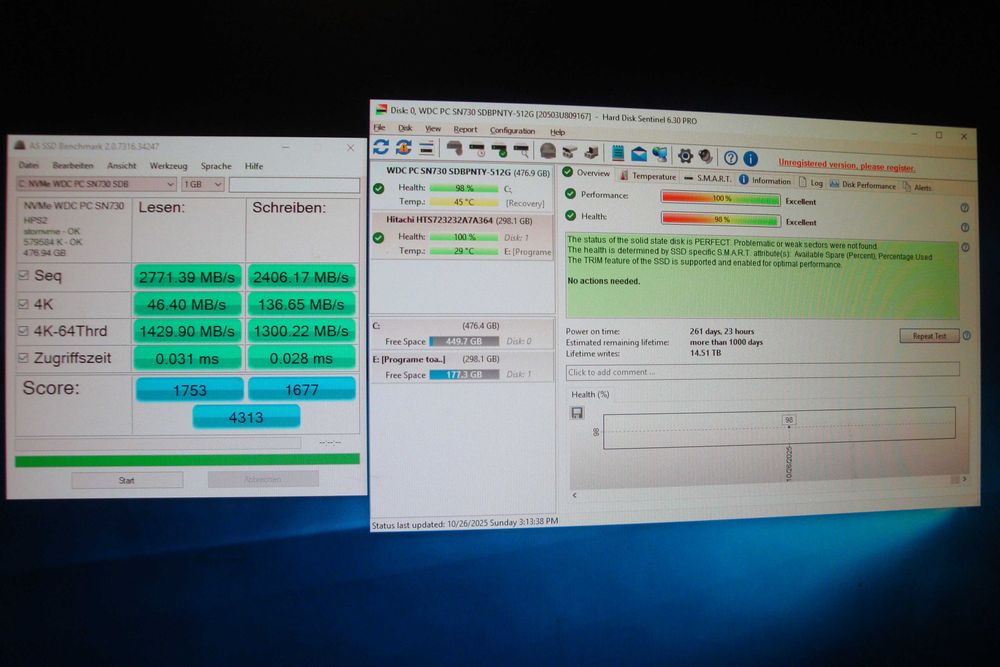Click the speaker sound toolbar icon

click(706, 156)
